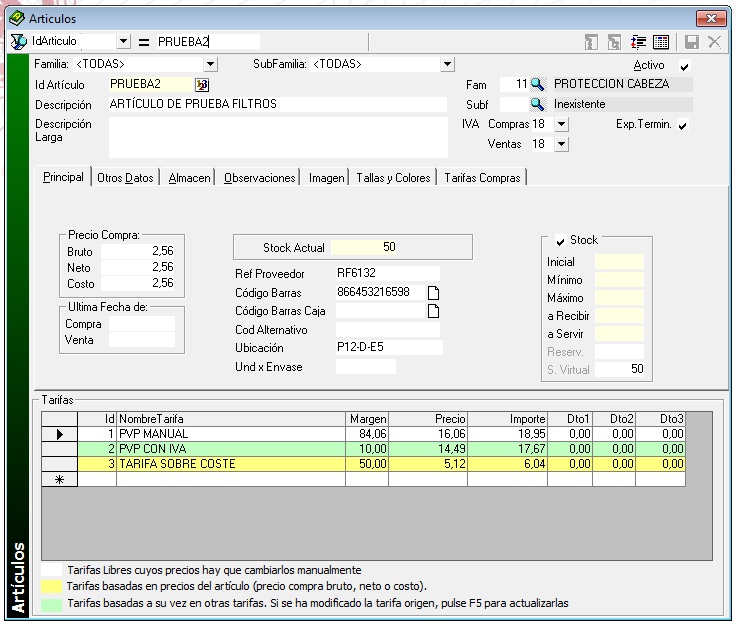The image size is (736, 629).
Task: Click the Neto price field 2,56
Action: point(138,267)
